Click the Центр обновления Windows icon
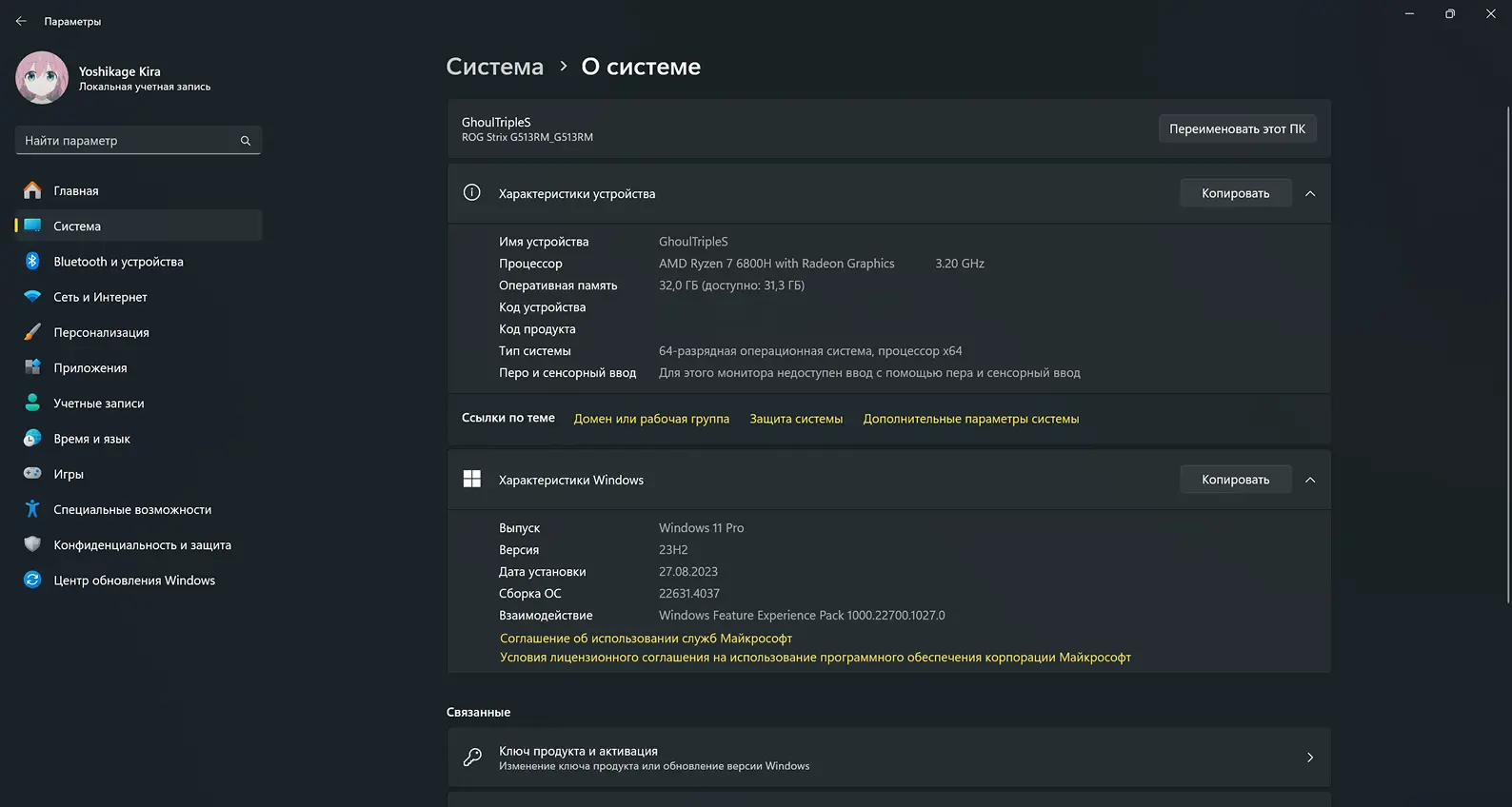The image size is (1512, 807). 32,580
